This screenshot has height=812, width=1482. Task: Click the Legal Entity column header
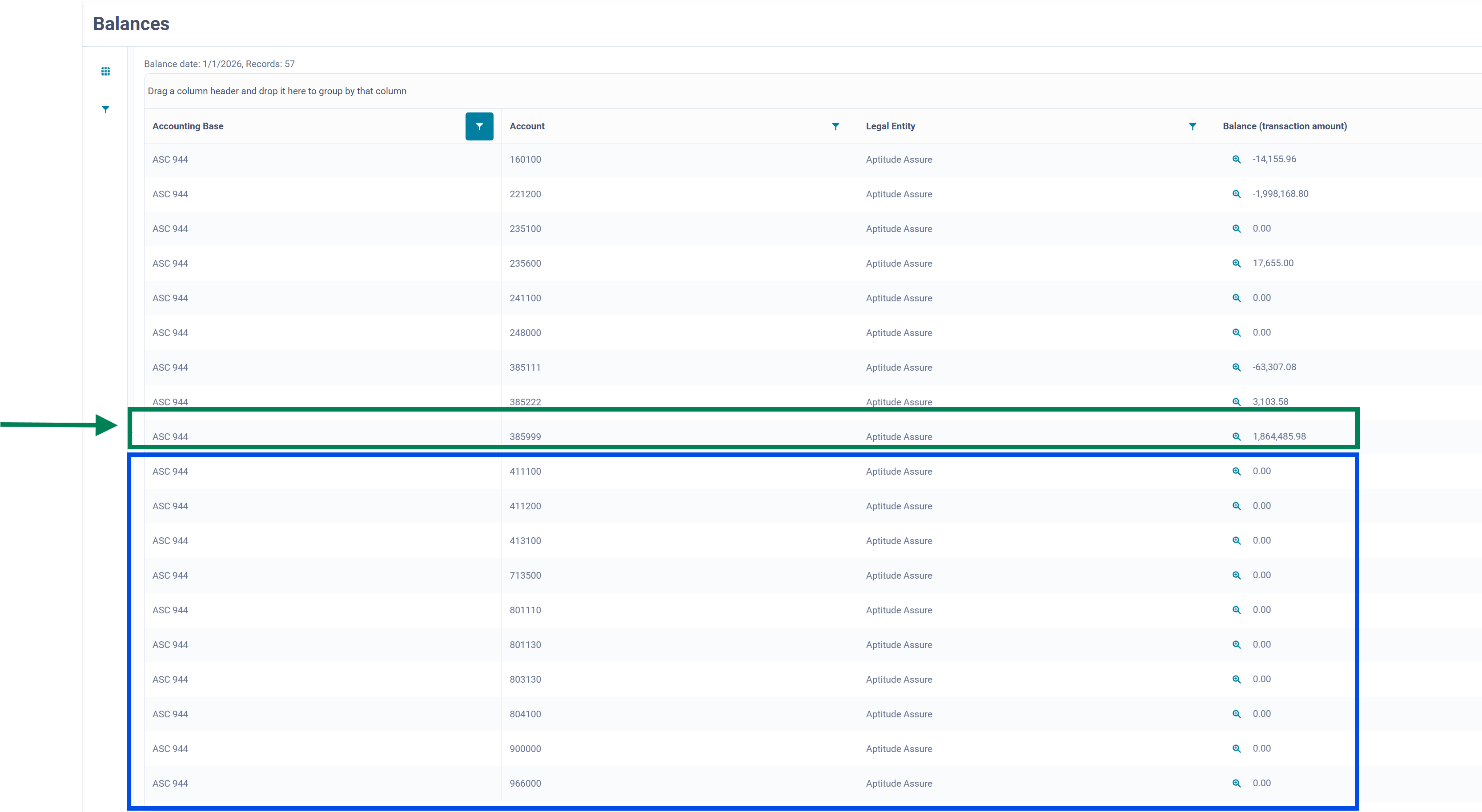890,127
